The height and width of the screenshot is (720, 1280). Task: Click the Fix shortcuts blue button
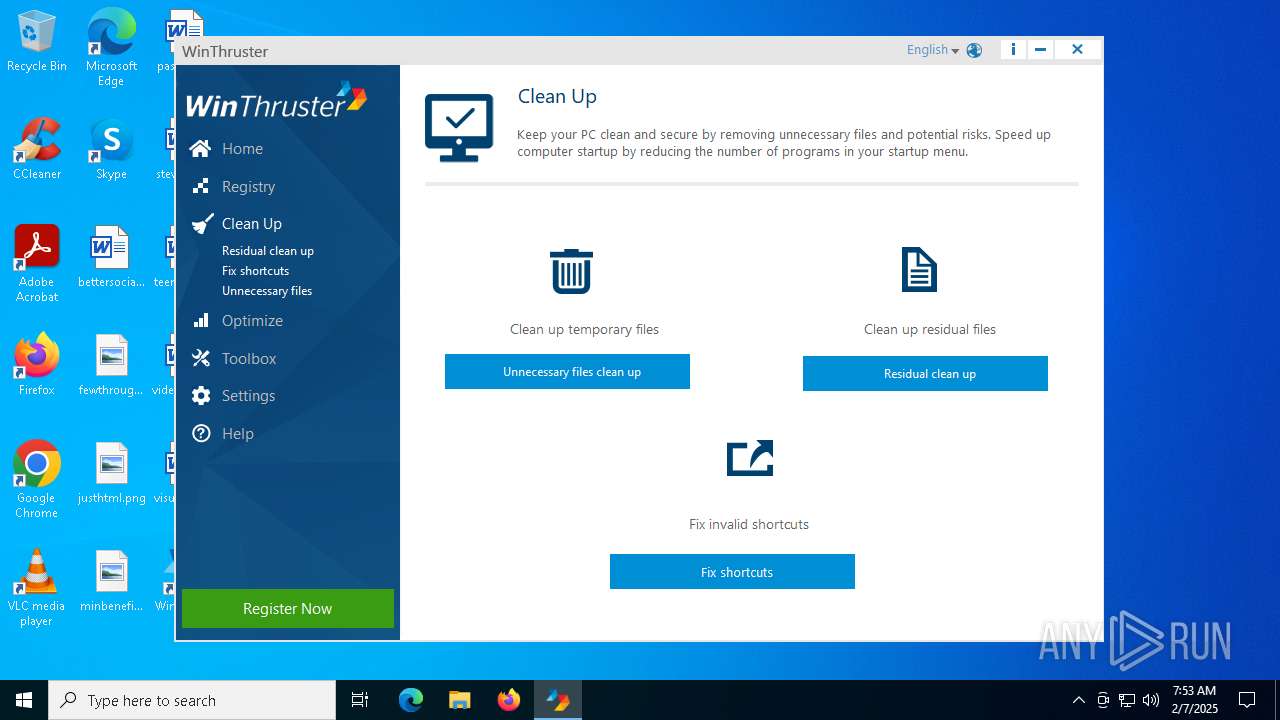click(x=732, y=572)
